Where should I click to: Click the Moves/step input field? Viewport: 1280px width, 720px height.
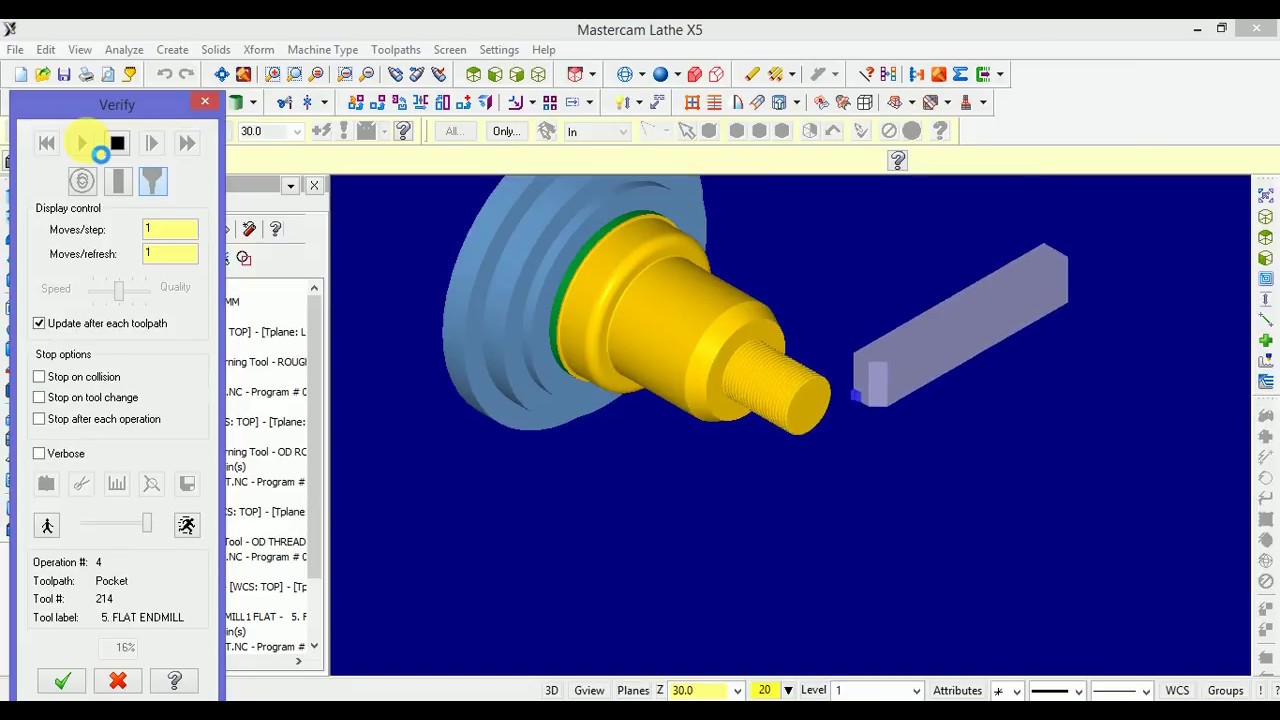click(x=170, y=230)
